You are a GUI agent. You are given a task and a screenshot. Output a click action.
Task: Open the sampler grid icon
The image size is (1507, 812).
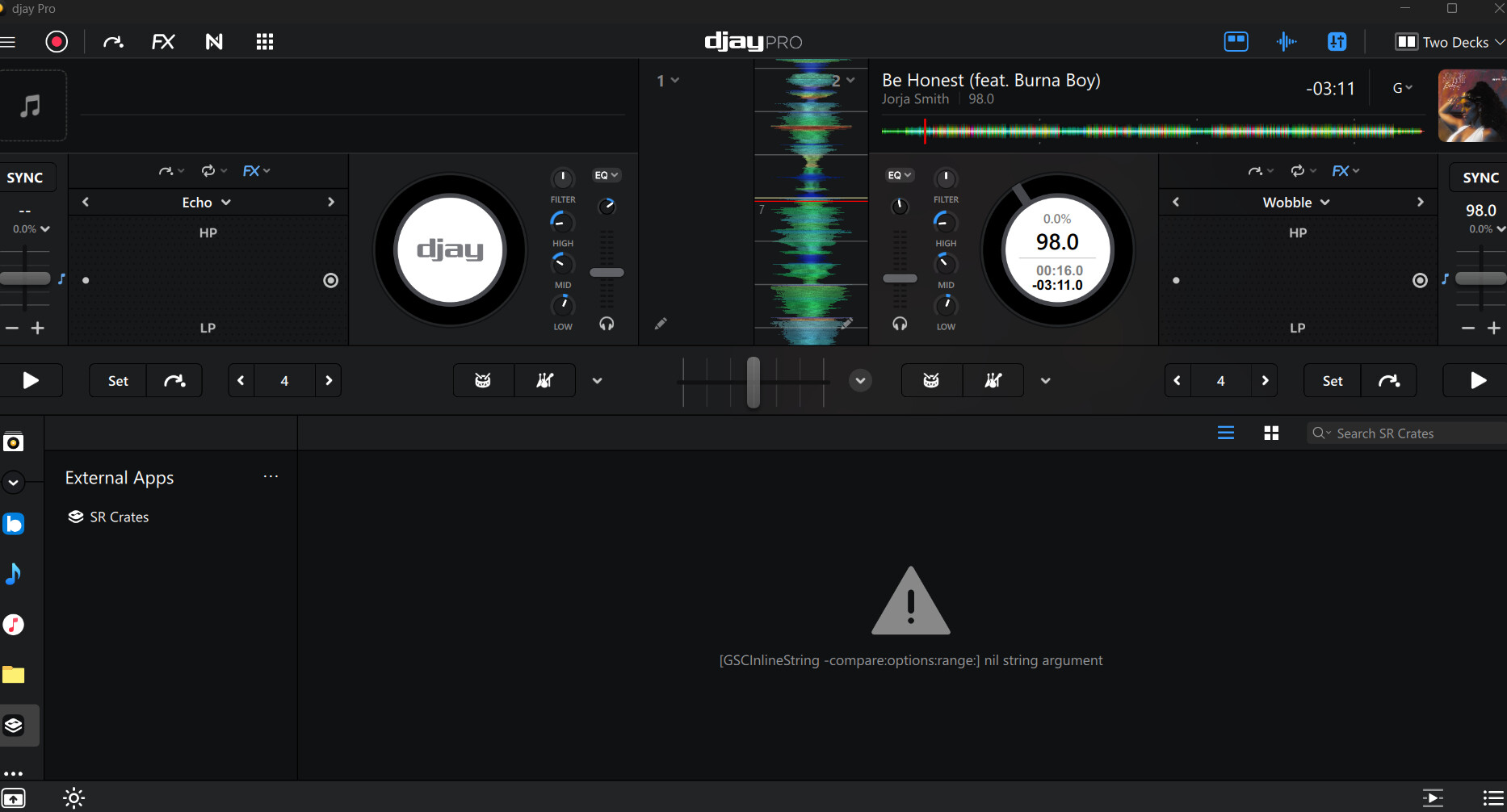pos(265,42)
